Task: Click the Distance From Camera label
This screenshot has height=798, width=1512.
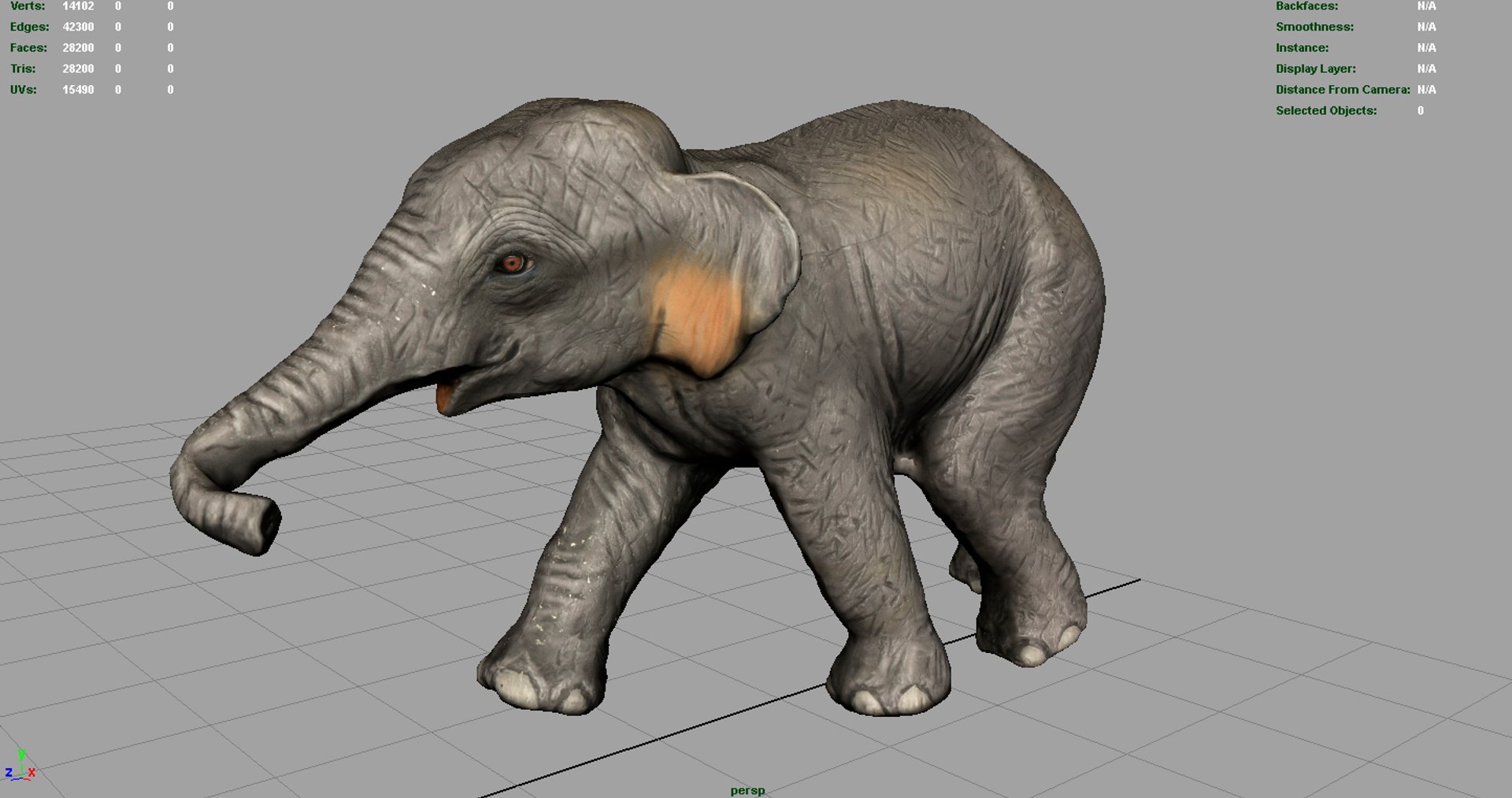Action: 1343,90
